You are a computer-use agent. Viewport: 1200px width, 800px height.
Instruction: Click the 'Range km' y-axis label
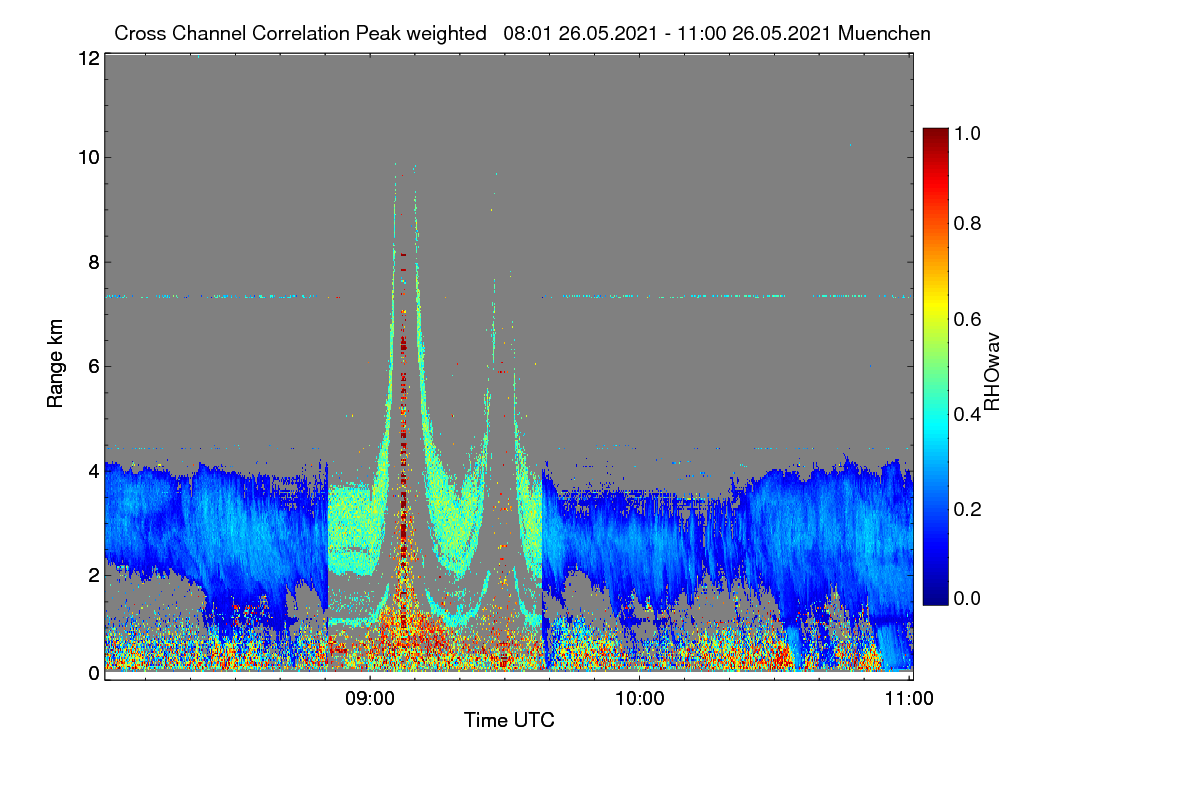tap(55, 365)
